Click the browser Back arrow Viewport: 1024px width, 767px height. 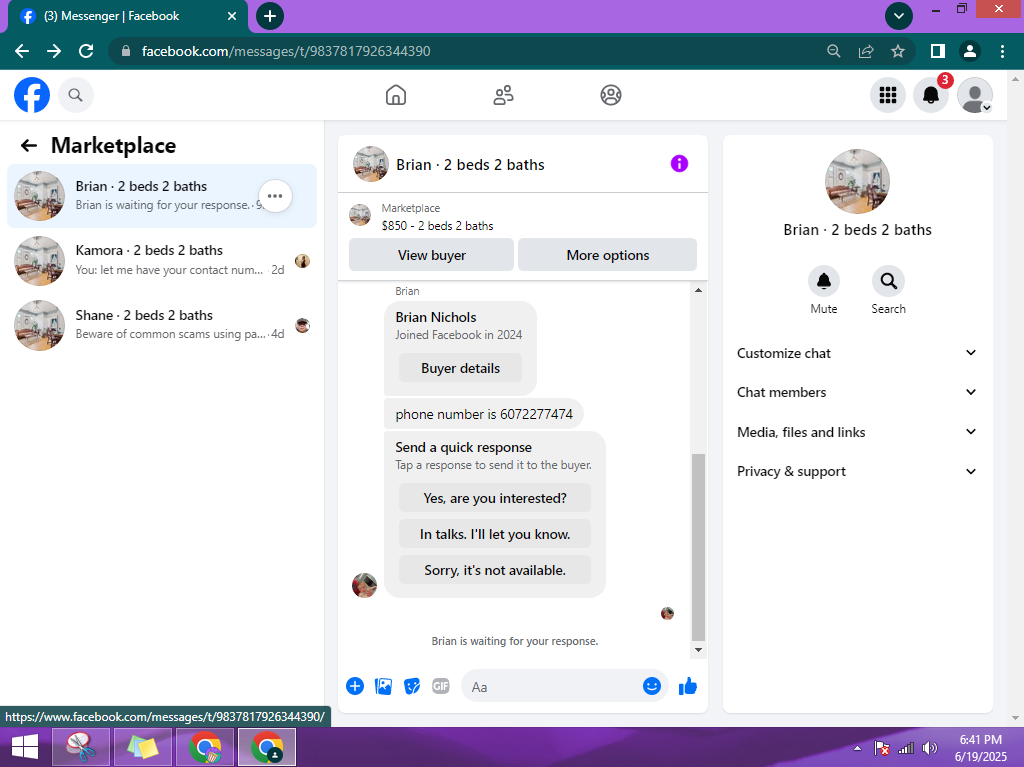coord(22,51)
